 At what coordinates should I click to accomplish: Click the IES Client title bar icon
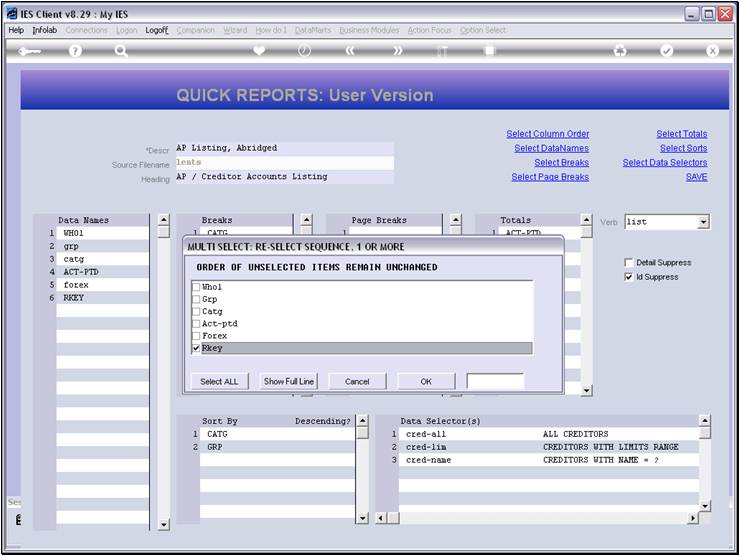tap(12, 14)
